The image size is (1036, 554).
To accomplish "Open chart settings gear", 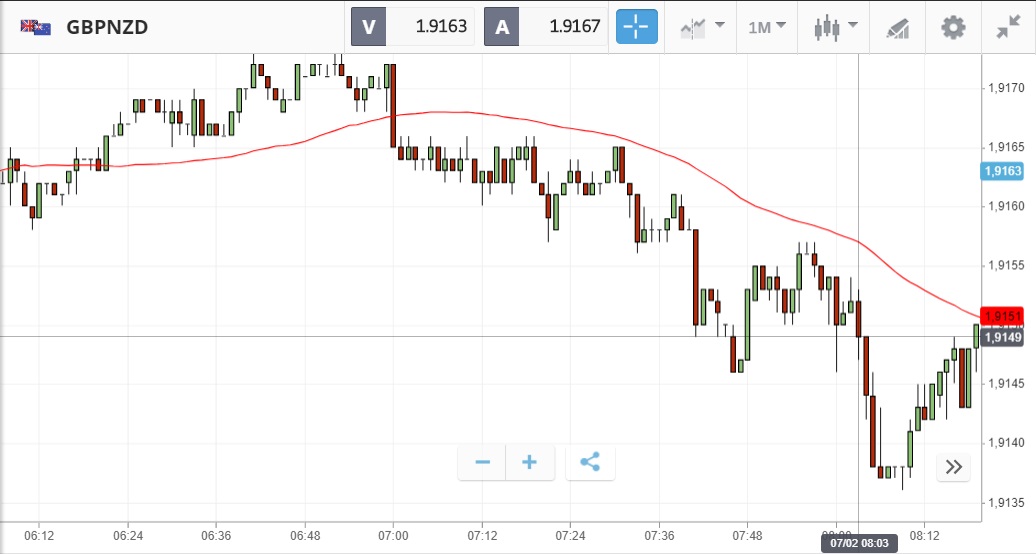I will [x=953, y=27].
